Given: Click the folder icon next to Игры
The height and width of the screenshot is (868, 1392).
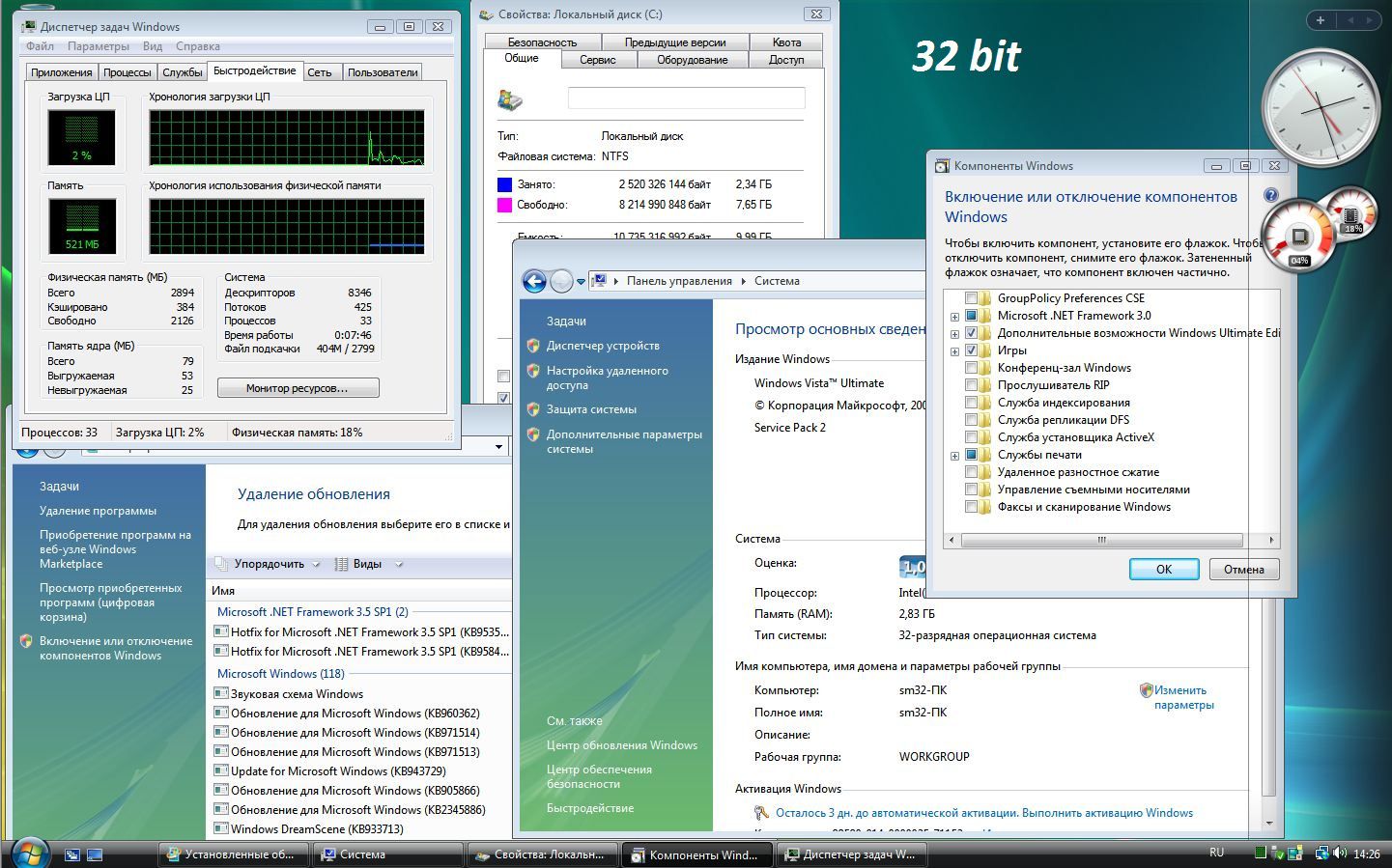Looking at the screenshot, I should pos(984,350).
